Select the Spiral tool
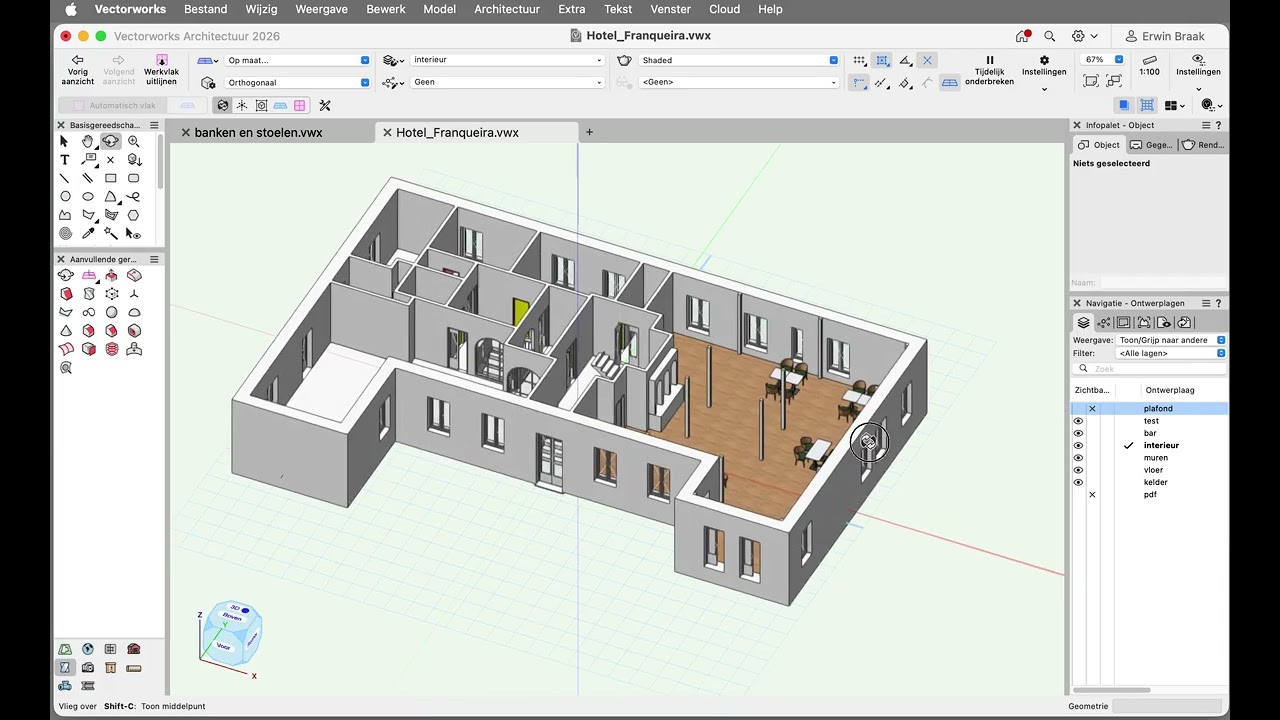The height and width of the screenshot is (720, 1280). [x=65, y=233]
